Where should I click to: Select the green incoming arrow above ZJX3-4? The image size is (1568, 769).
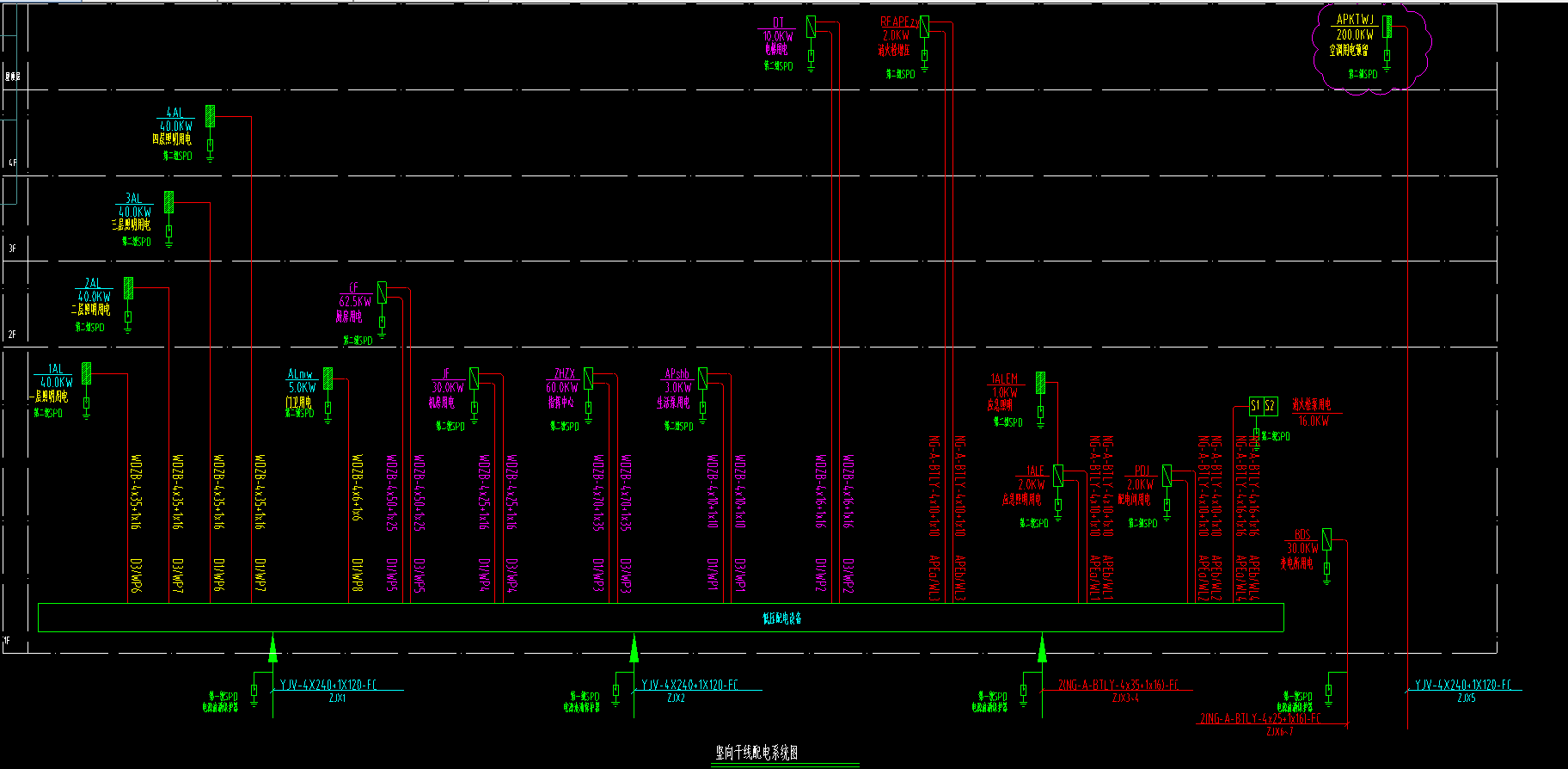pyautogui.click(x=1042, y=648)
